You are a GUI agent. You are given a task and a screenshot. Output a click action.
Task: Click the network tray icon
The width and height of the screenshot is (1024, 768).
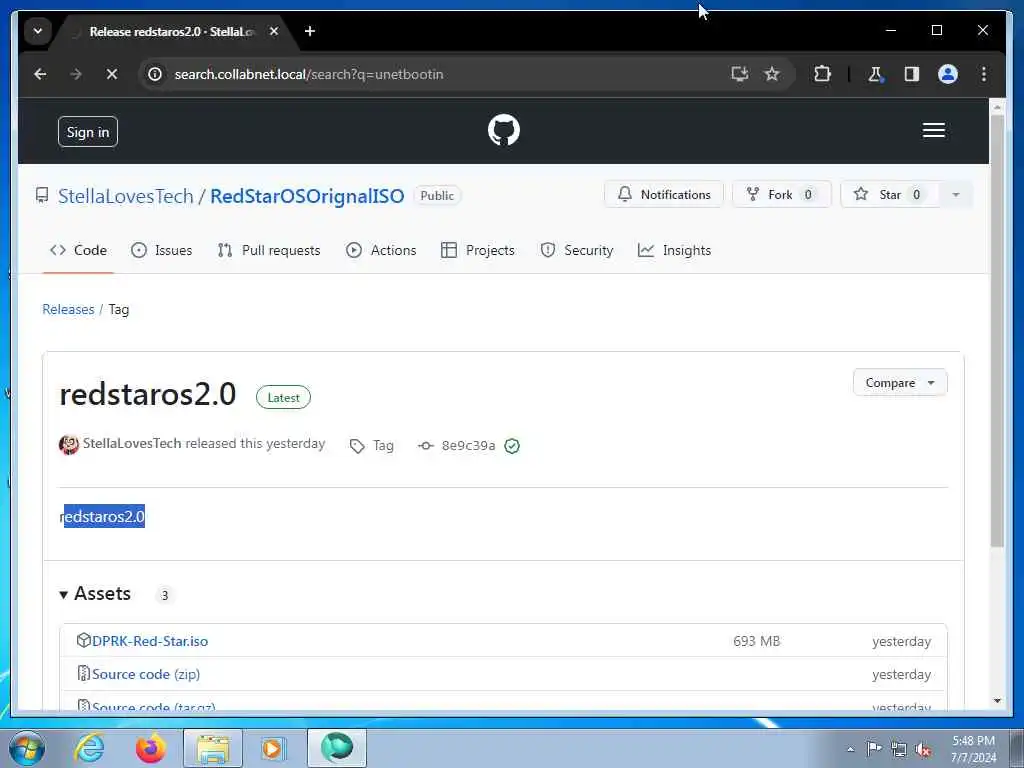coord(899,749)
